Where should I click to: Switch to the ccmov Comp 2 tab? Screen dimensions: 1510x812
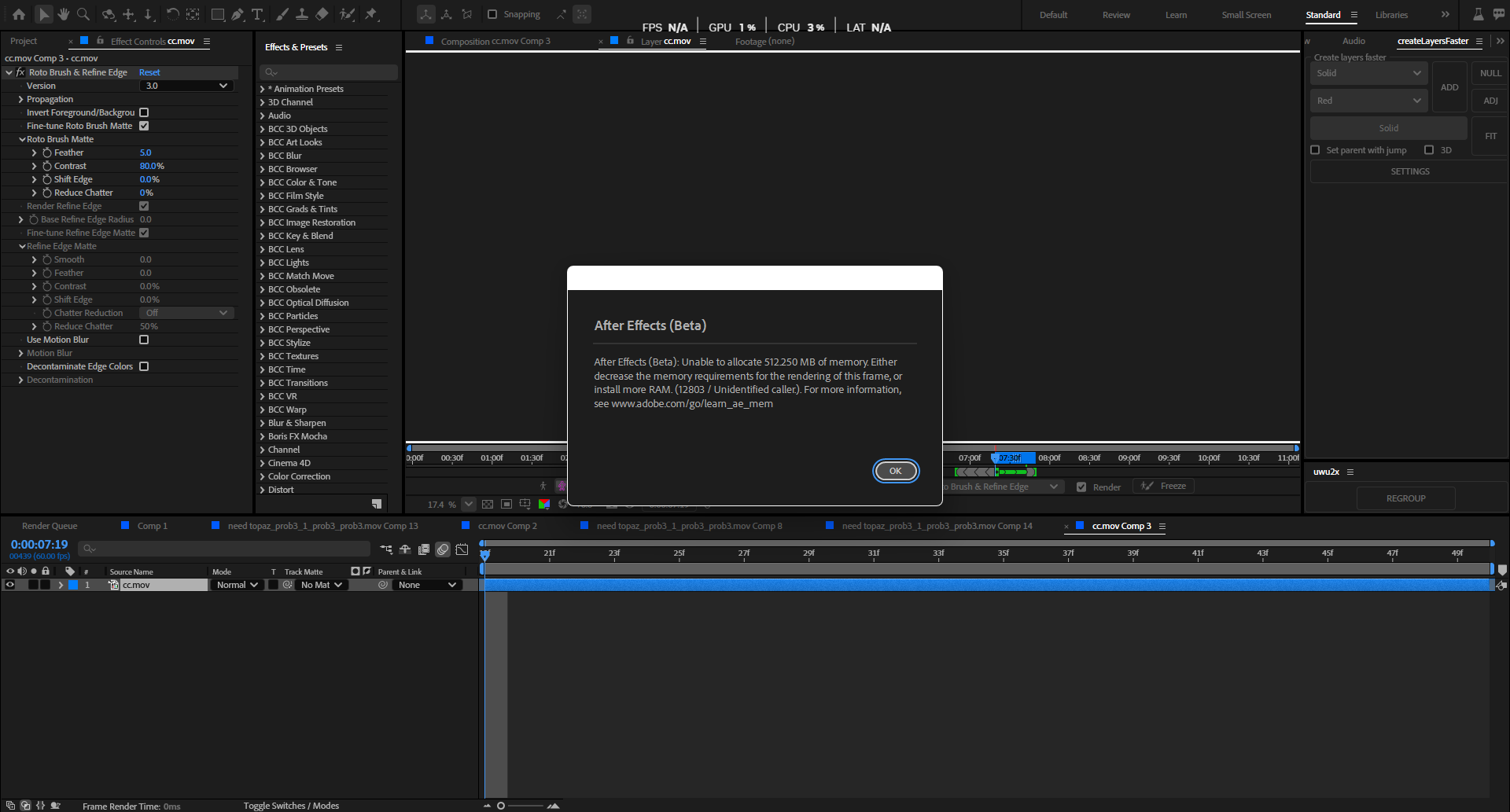tap(508, 526)
